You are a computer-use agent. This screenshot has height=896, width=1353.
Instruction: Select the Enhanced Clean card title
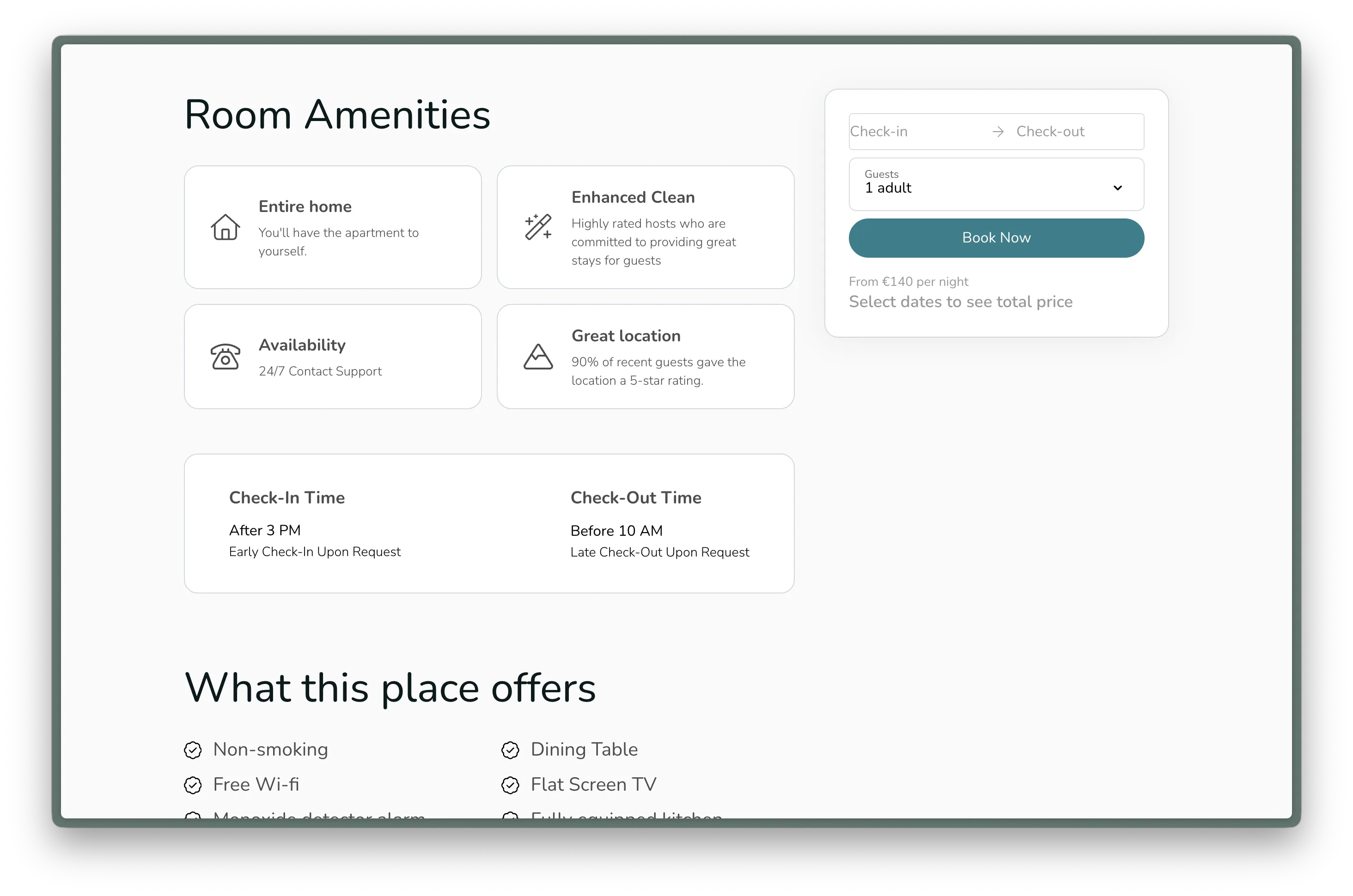(633, 198)
